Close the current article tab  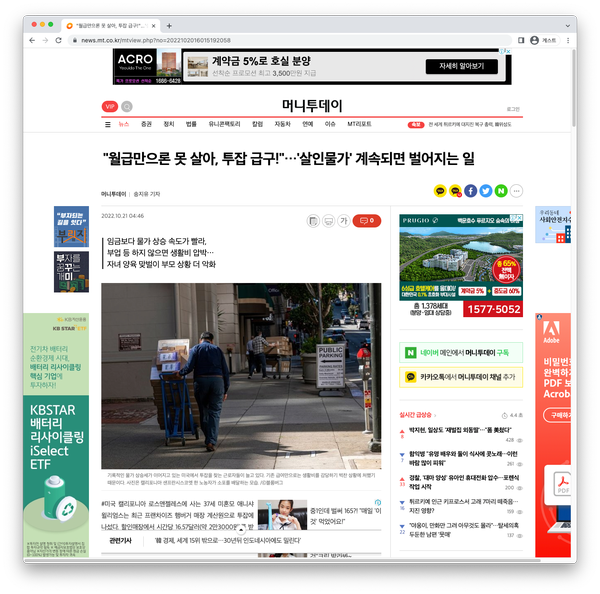coord(153,26)
